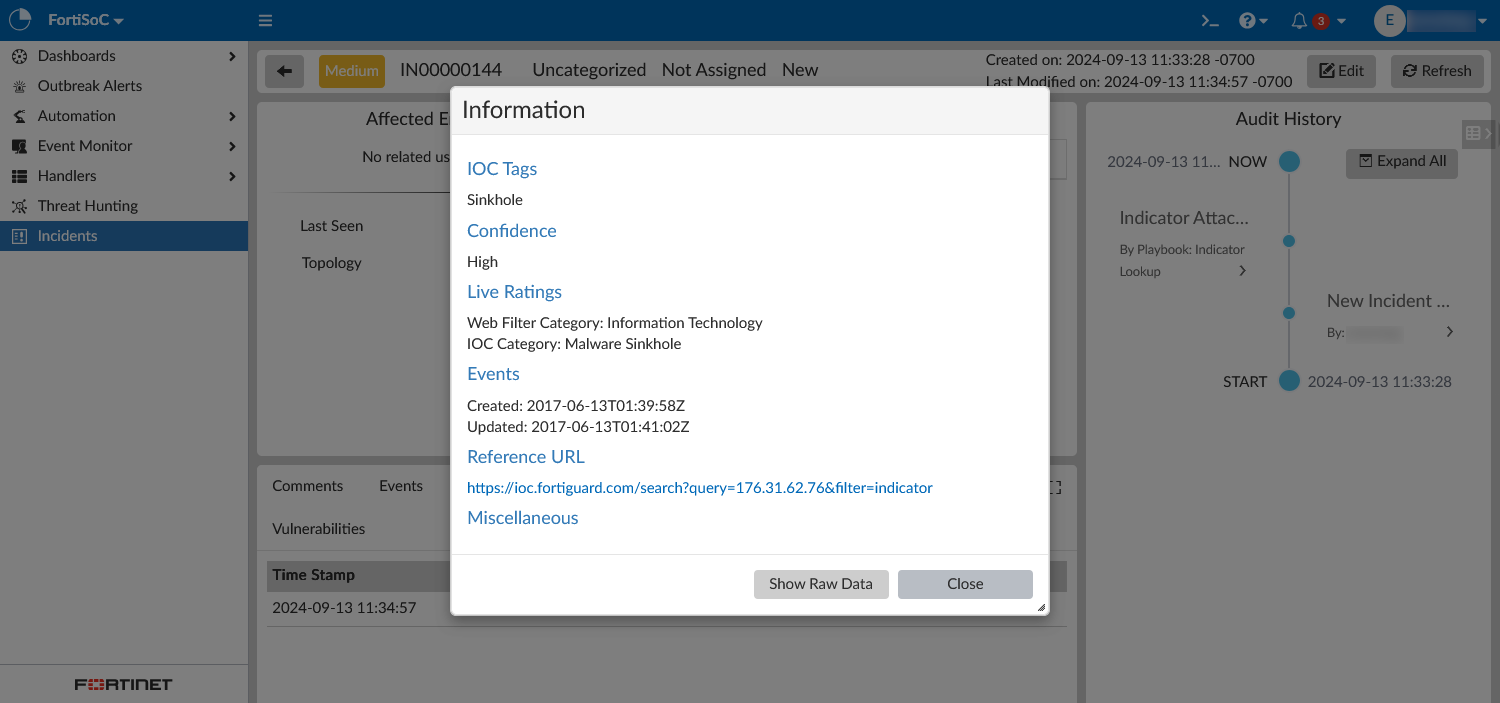Click the Threat Hunting icon
The height and width of the screenshot is (703, 1500).
point(19,206)
